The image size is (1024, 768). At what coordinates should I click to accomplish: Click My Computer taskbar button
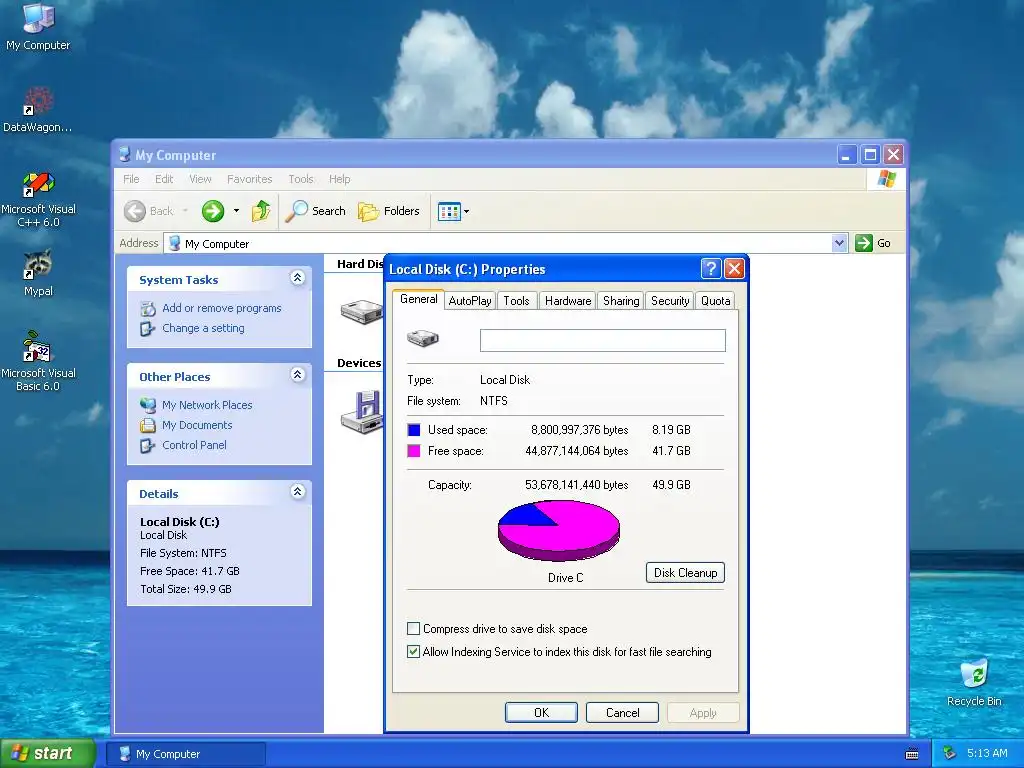click(185, 754)
